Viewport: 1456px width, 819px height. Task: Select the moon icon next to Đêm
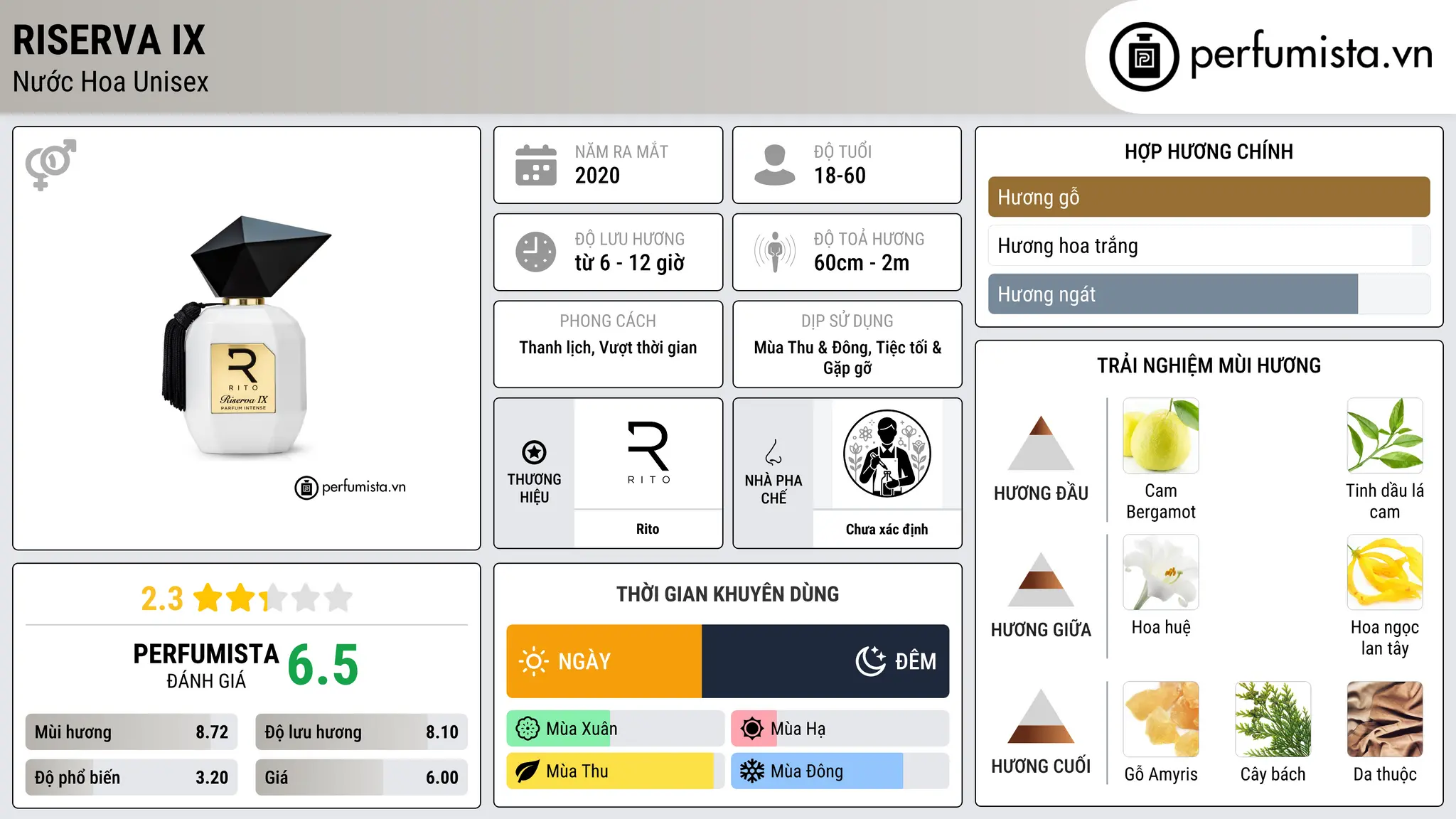pos(870,661)
